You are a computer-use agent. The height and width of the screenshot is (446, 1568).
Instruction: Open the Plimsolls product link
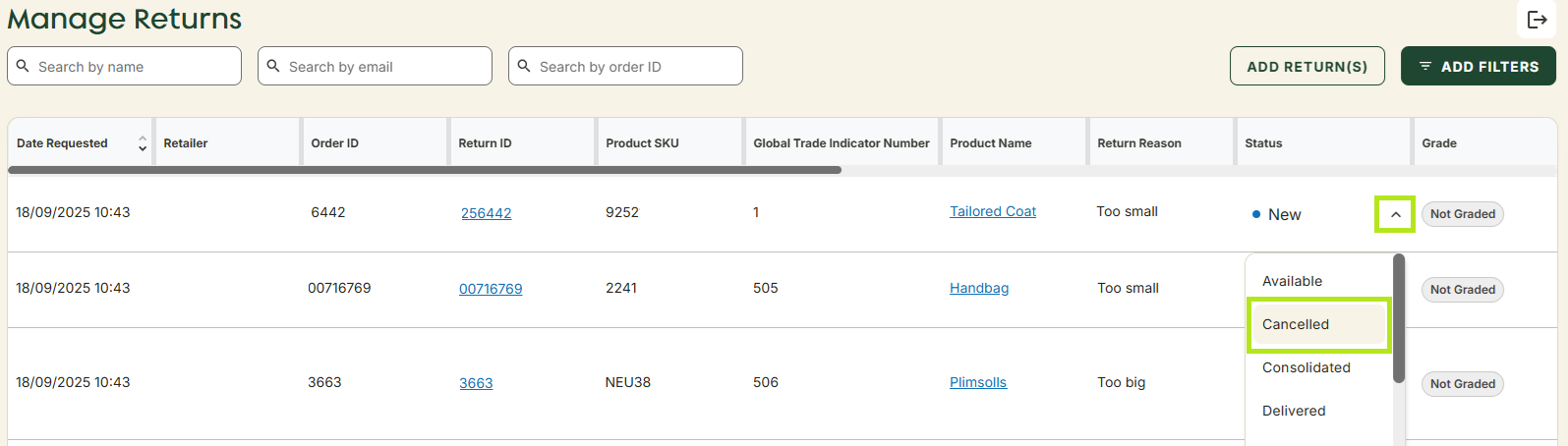[977, 382]
